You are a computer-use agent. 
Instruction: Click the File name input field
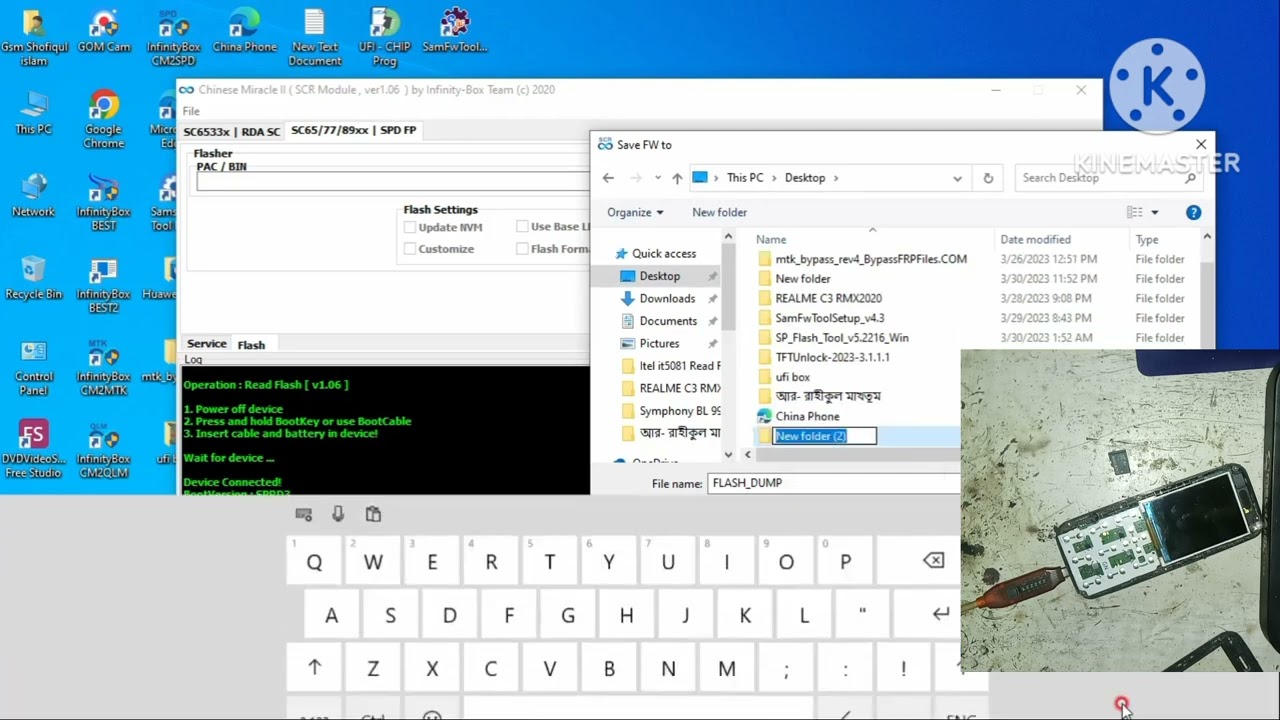click(x=835, y=483)
